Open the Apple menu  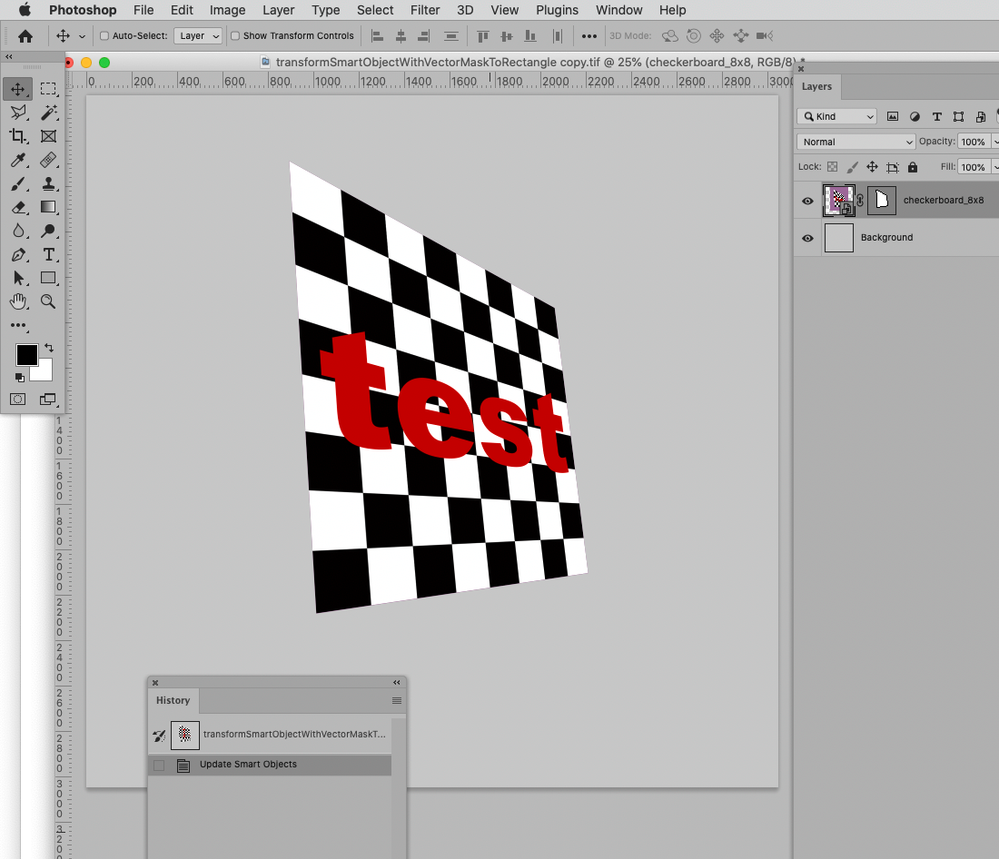point(24,10)
